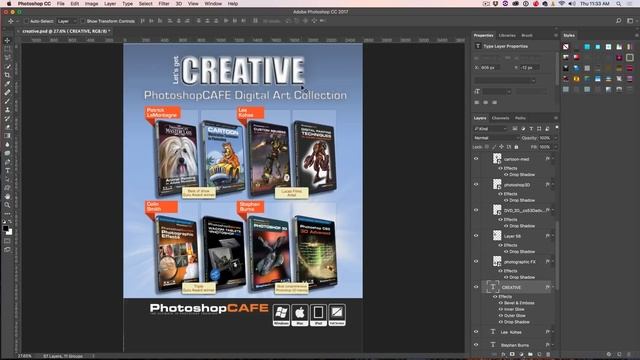Select the Horizontal Type tool
Screen dimensions: 640x360
(x=7, y=170)
